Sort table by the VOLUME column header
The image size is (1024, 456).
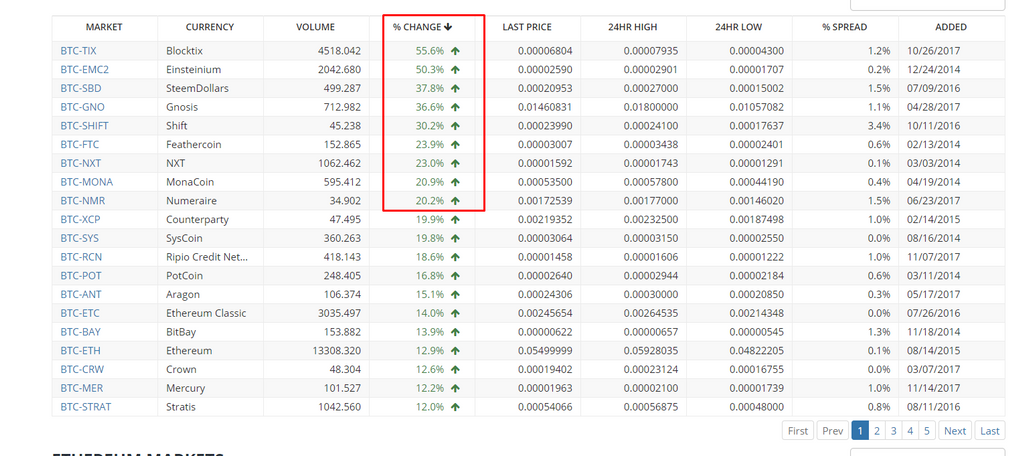coord(315,27)
